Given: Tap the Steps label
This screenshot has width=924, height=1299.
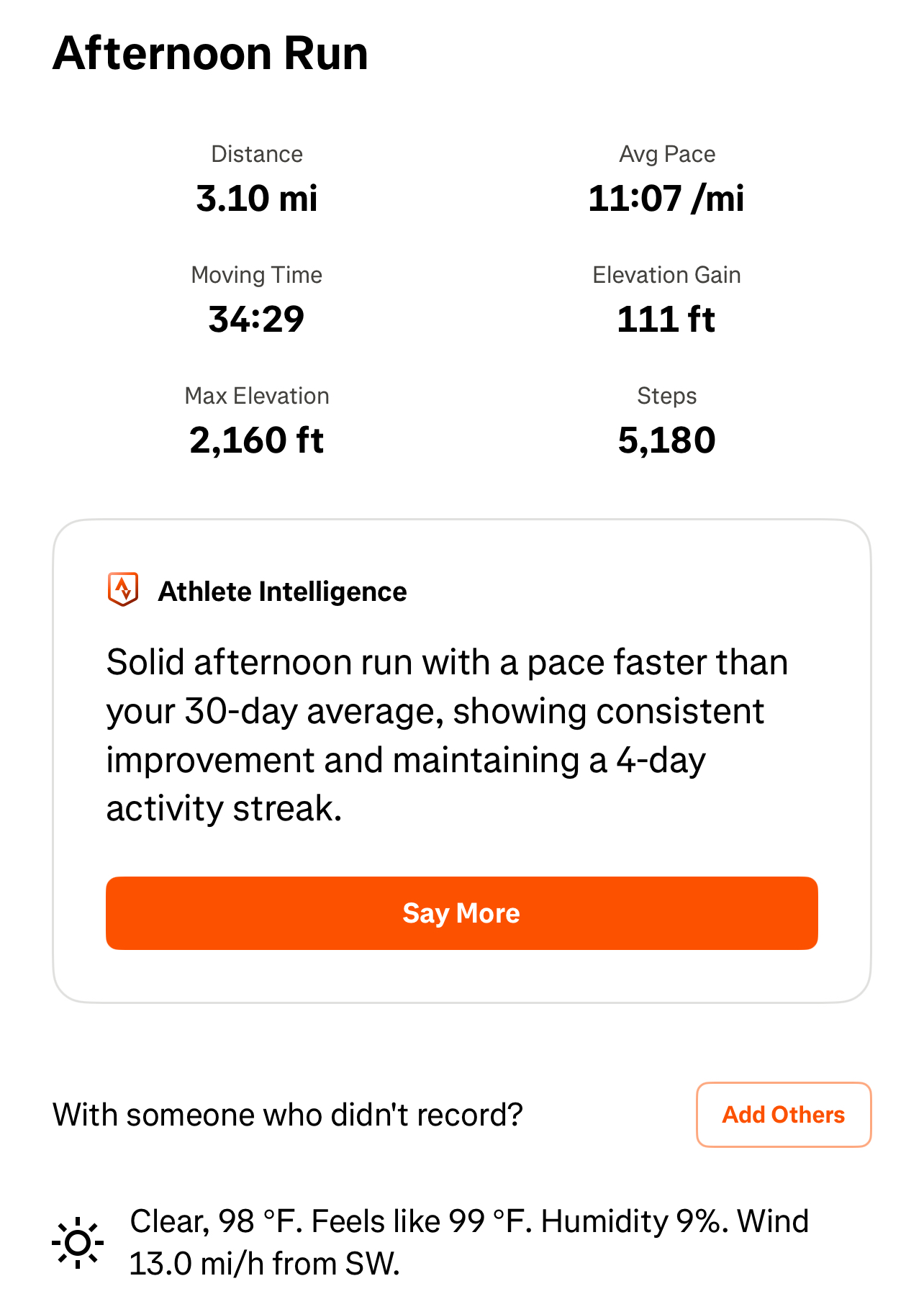Looking at the screenshot, I should [x=667, y=396].
